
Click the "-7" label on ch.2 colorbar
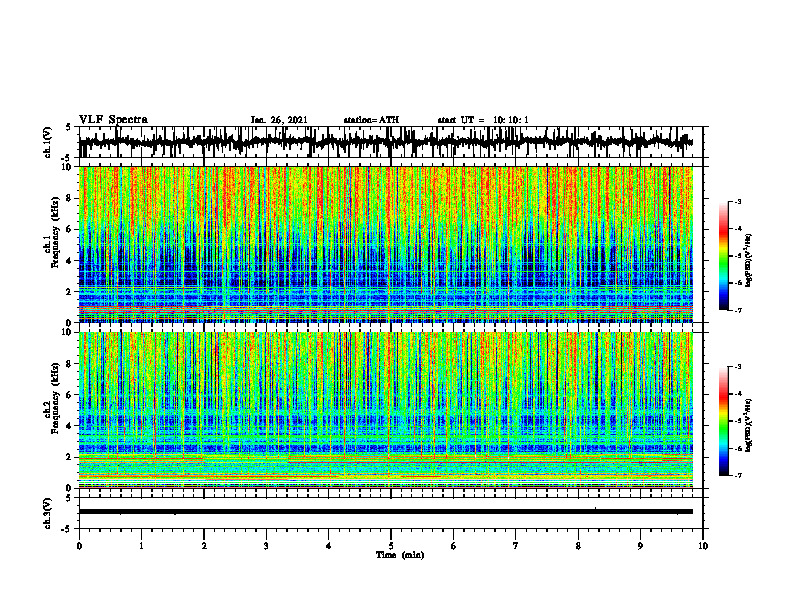[x=738, y=475]
